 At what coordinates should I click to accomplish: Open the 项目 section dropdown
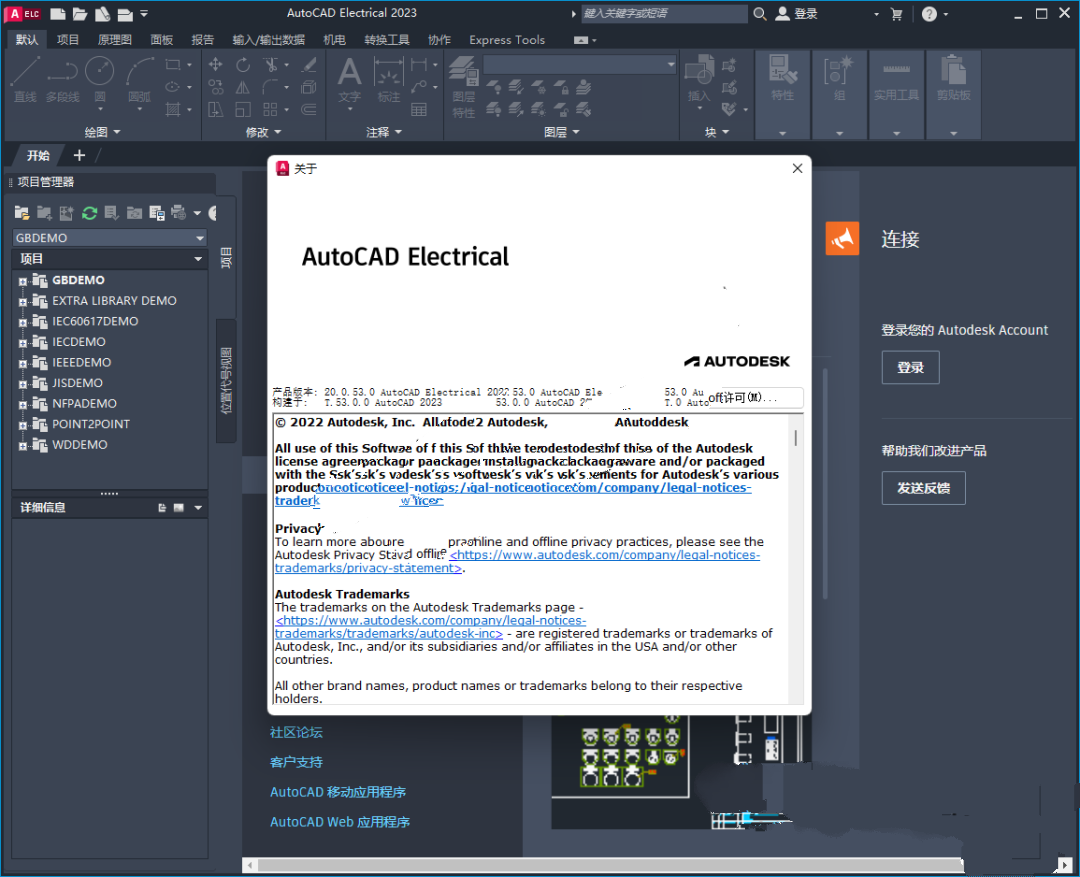tap(198, 259)
